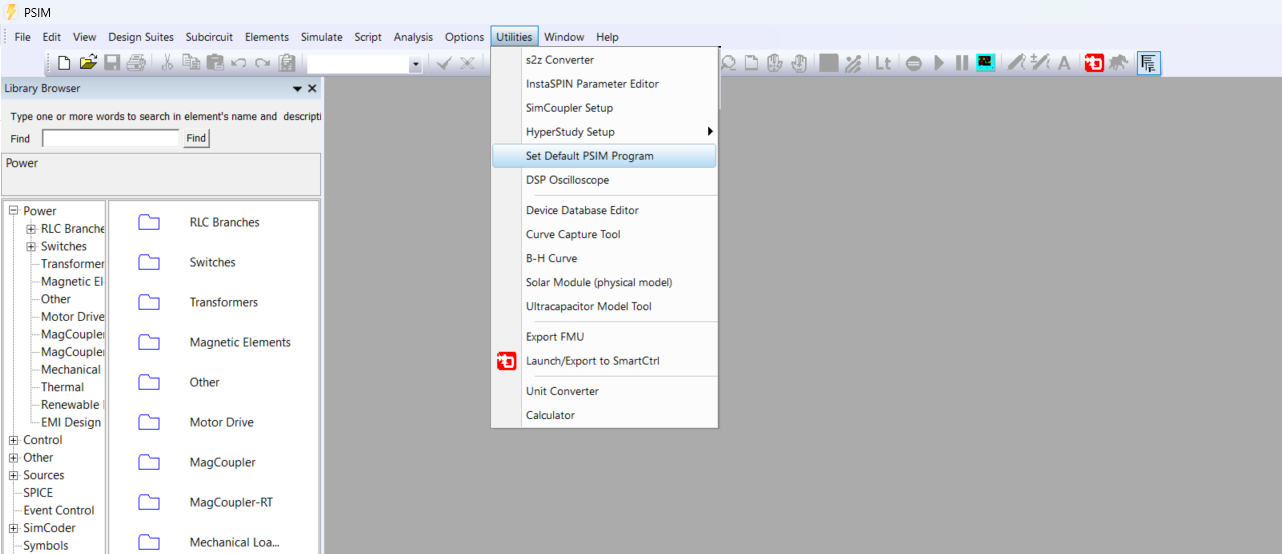1282x554 pixels.
Task: Expand the RLC Branches tree node
Action: click(x=31, y=229)
